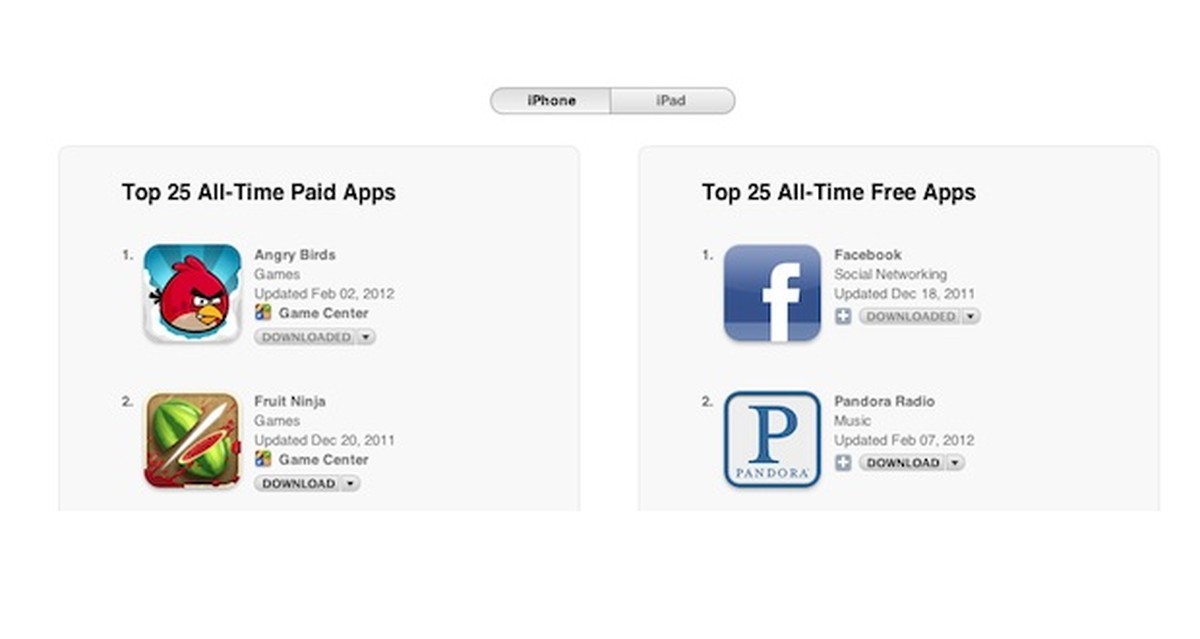The height and width of the screenshot is (639, 1200).
Task: Expand the dropdown arrow next to Fruit Ninja's Download button
Action: pos(350,484)
